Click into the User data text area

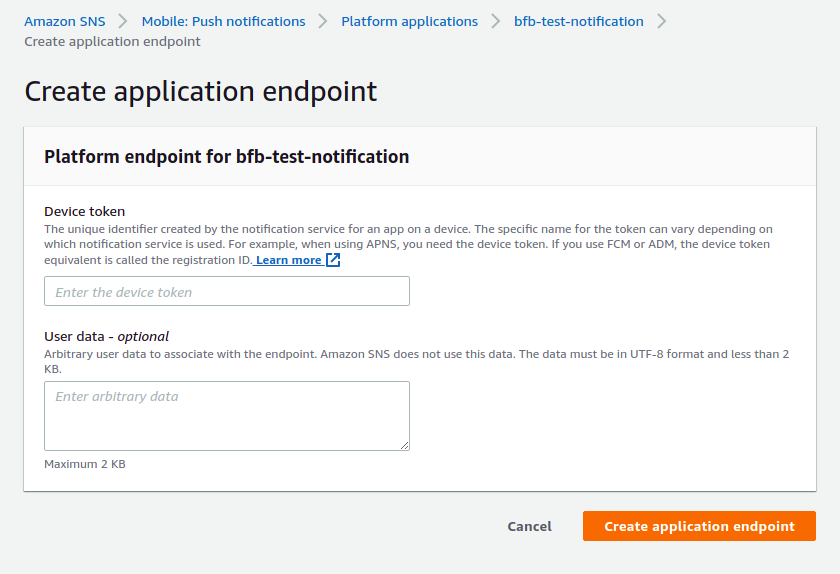tap(227, 416)
